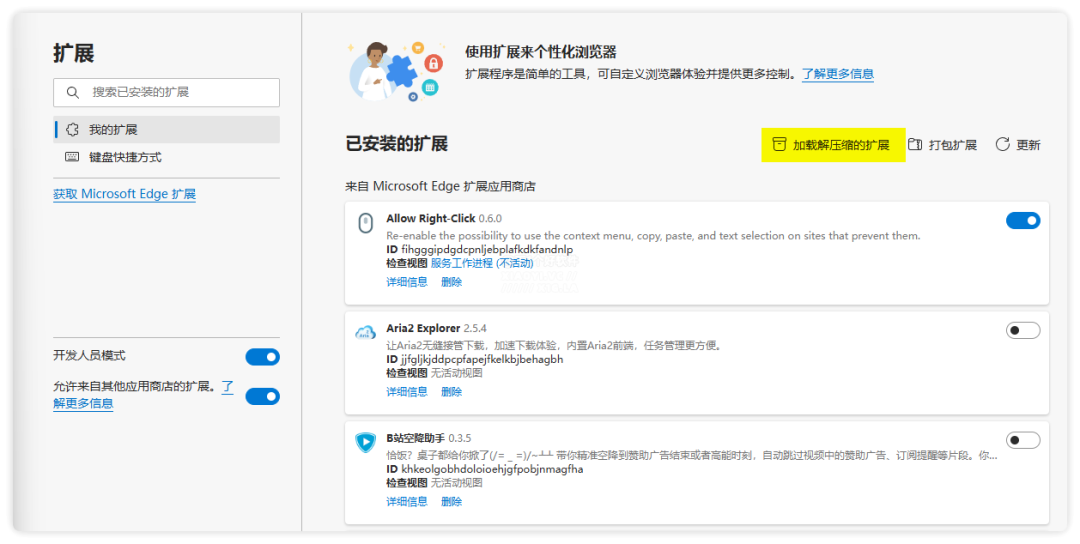Turn off 开发人员模式 switch

[262, 357]
